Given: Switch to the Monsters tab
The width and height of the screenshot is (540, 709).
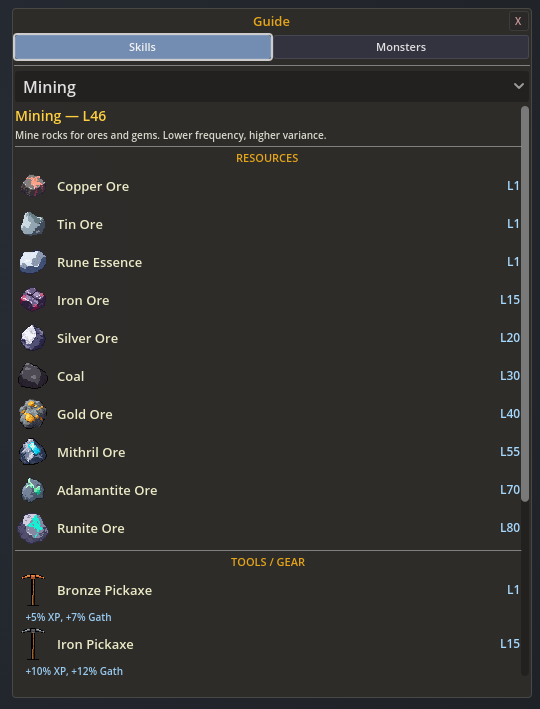Looking at the screenshot, I should point(401,47).
